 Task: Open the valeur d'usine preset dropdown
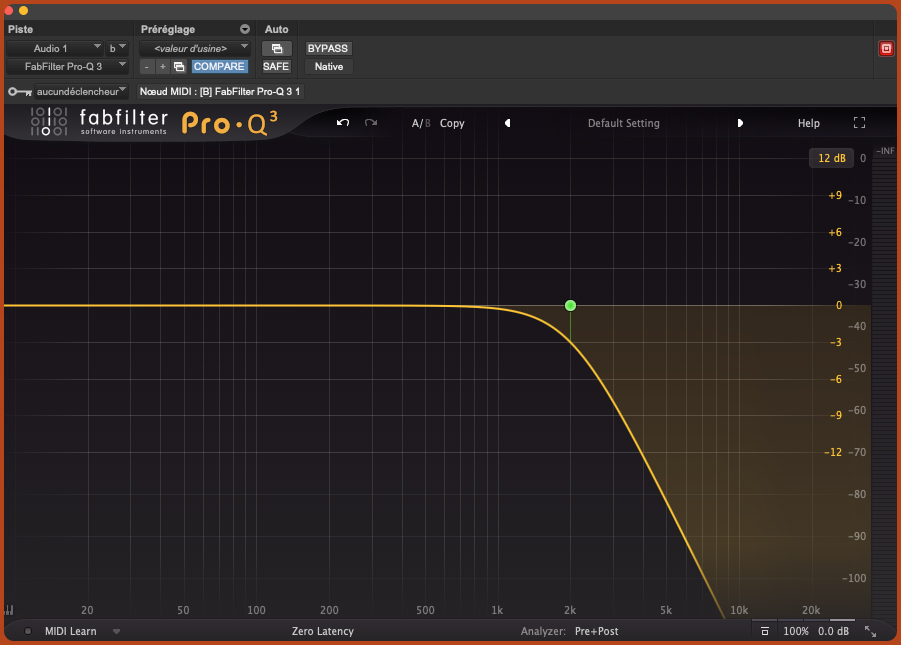(194, 48)
